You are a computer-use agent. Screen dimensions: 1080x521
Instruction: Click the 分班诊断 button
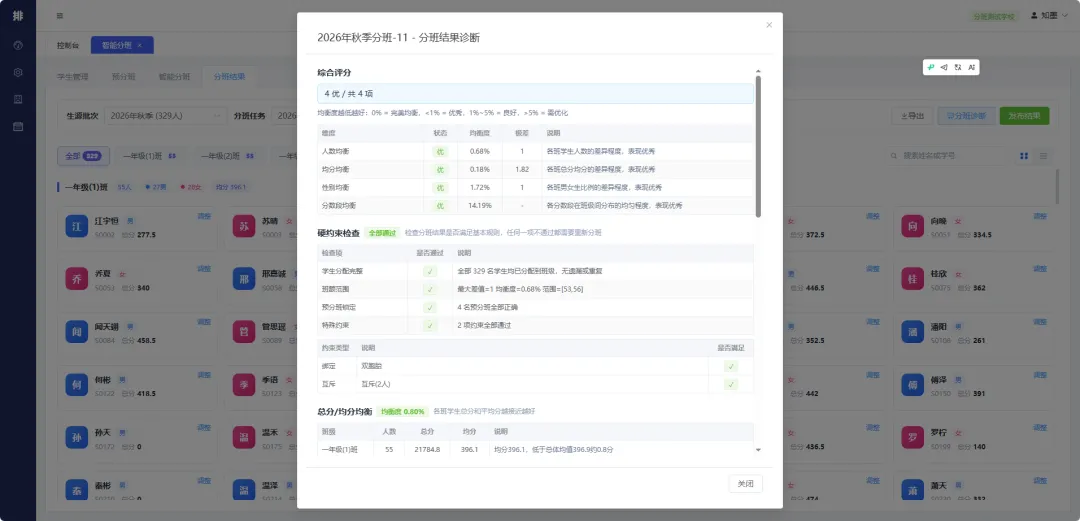click(966, 116)
